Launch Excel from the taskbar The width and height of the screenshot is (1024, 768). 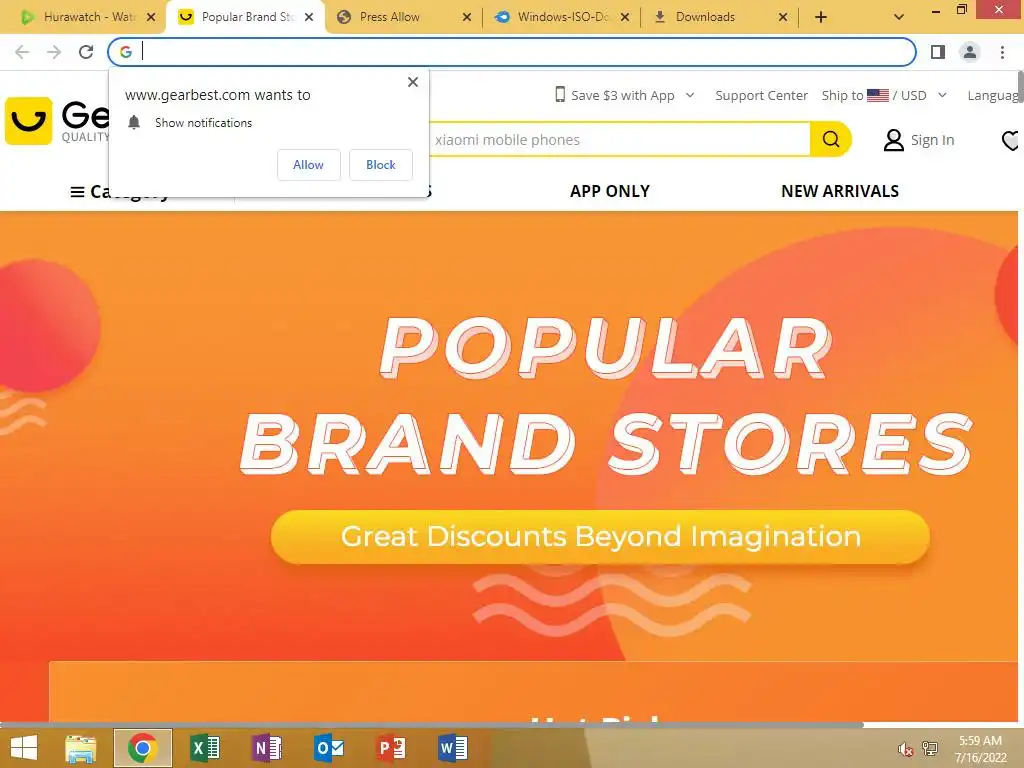pos(204,748)
